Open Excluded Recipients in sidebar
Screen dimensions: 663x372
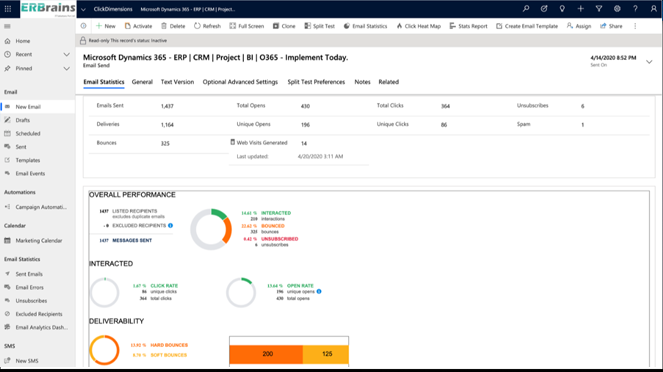[x=38, y=314]
